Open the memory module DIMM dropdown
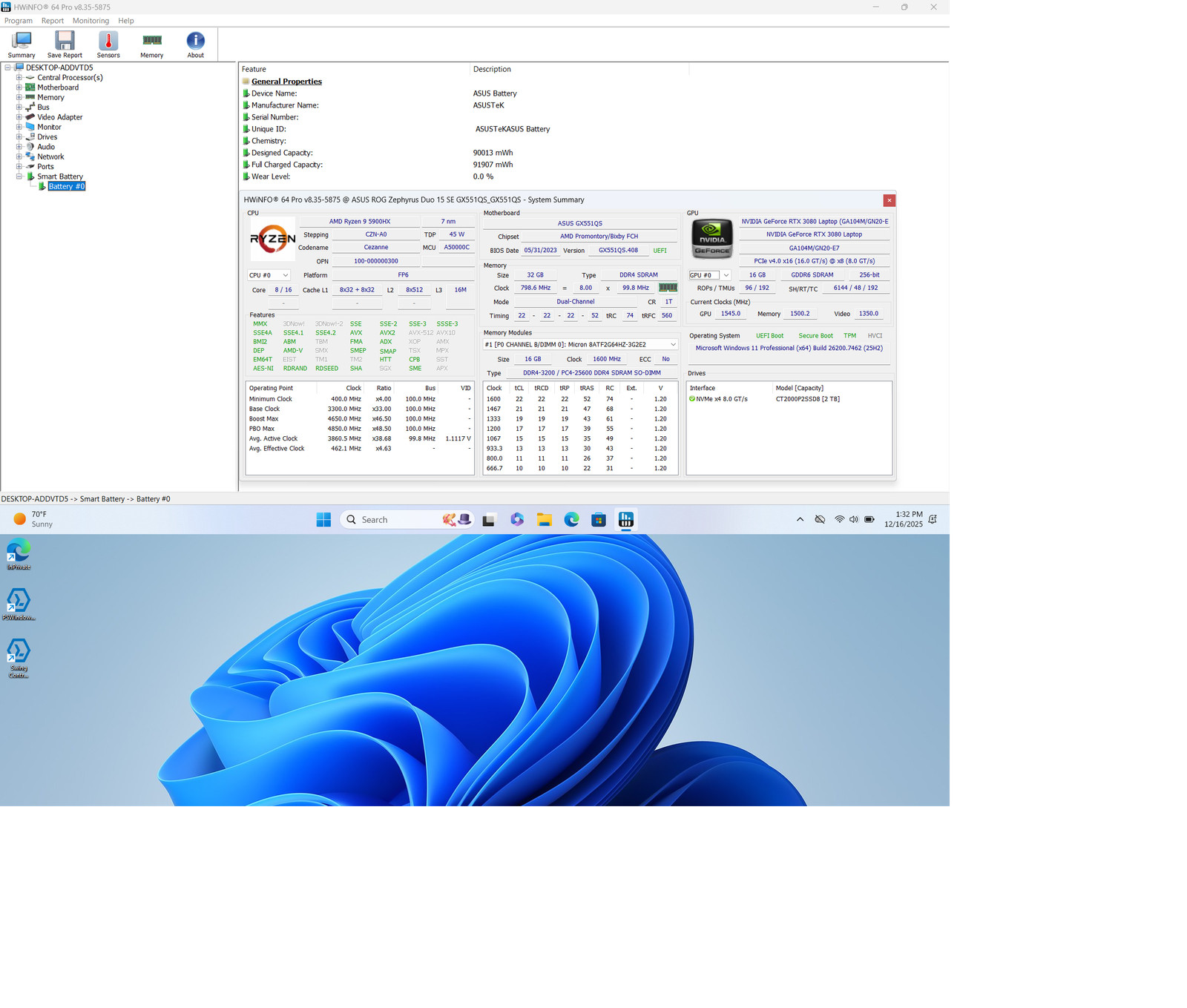This screenshot has width=1187, height=1008. [580, 344]
